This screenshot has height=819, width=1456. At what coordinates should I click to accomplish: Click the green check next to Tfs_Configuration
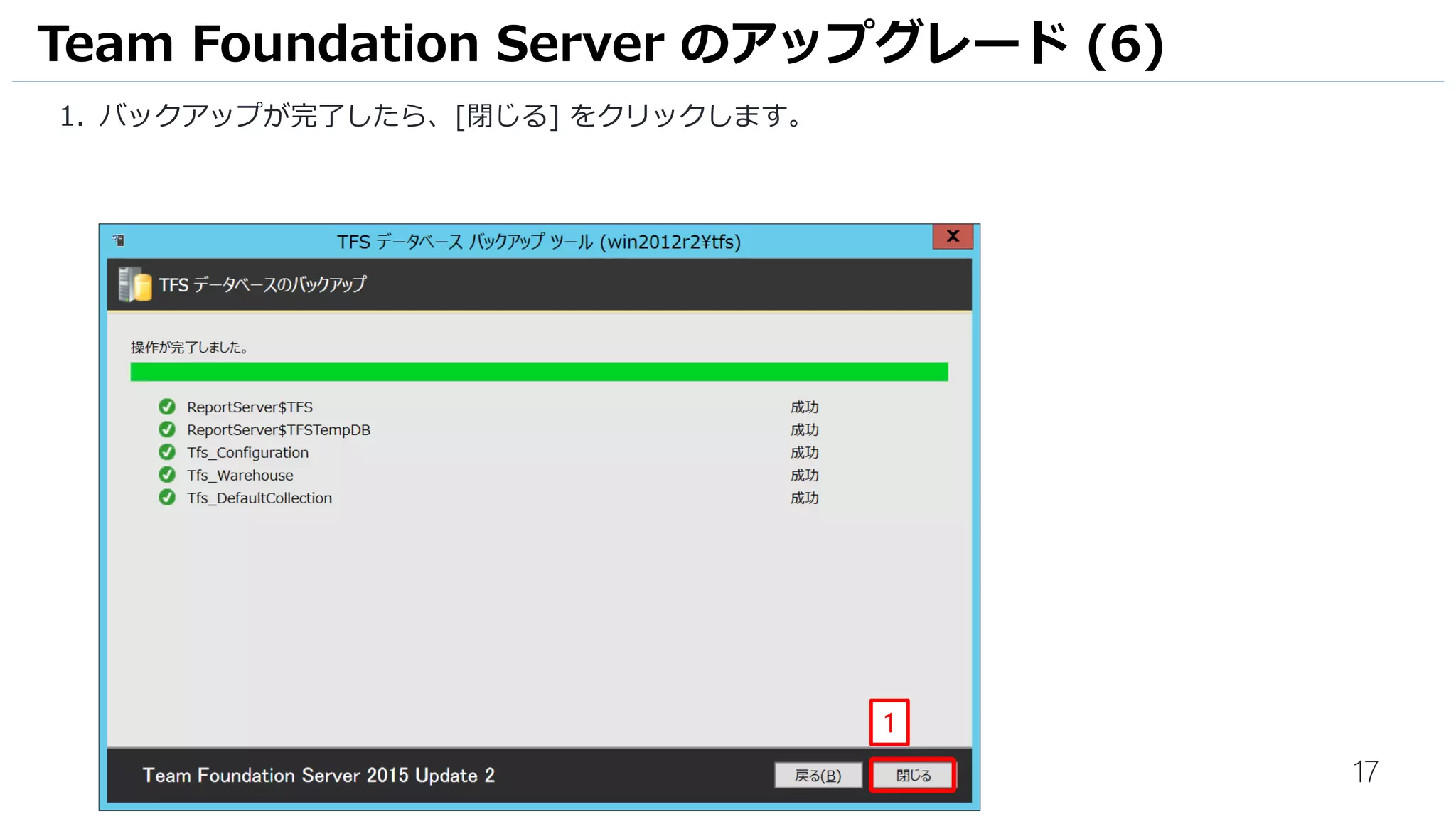[x=167, y=452]
